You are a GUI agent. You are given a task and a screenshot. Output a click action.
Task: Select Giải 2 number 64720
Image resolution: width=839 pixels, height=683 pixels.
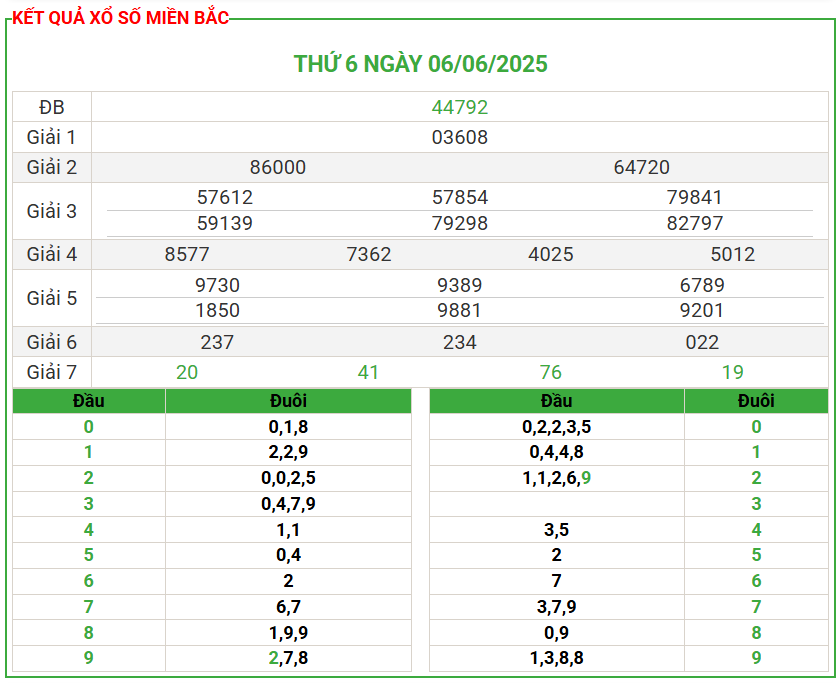pyautogui.click(x=642, y=167)
